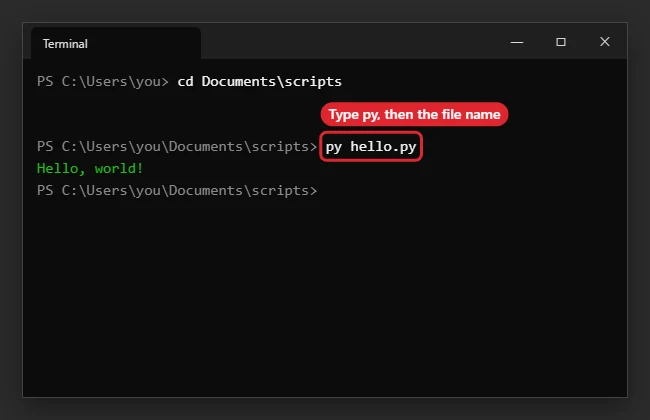
Task: Click the 'py hello.py' command text
Action: pyautogui.click(x=371, y=147)
